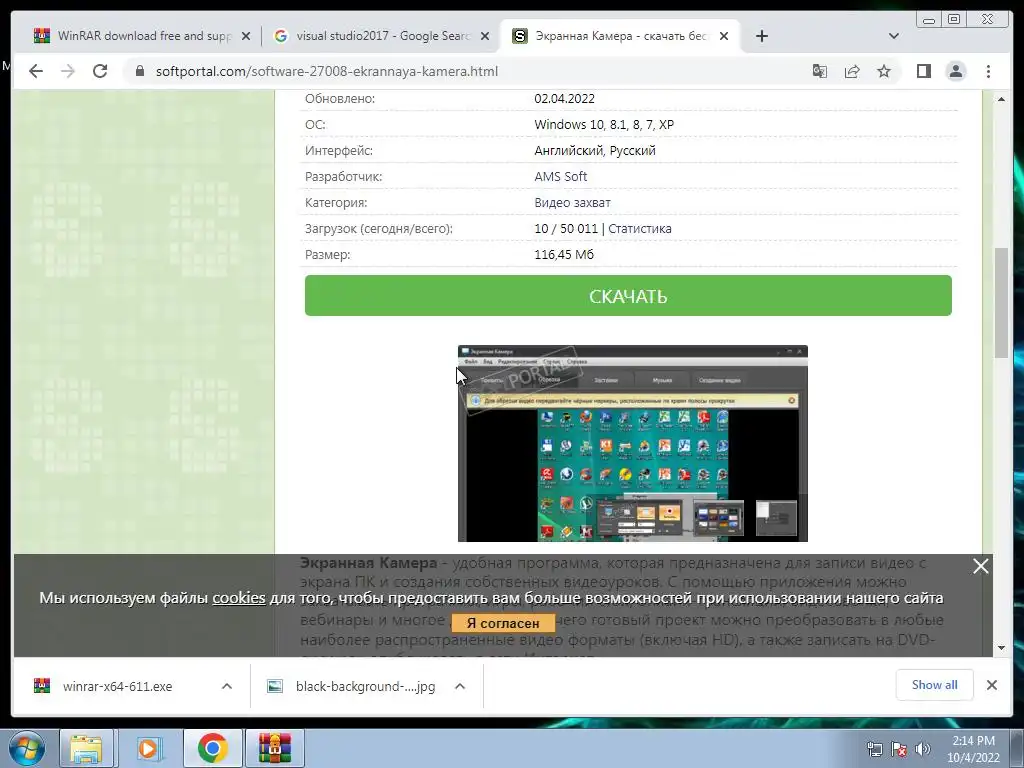This screenshot has width=1024, height=768.
Task: Open the Chrome profile avatar
Action: tap(955, 71)
